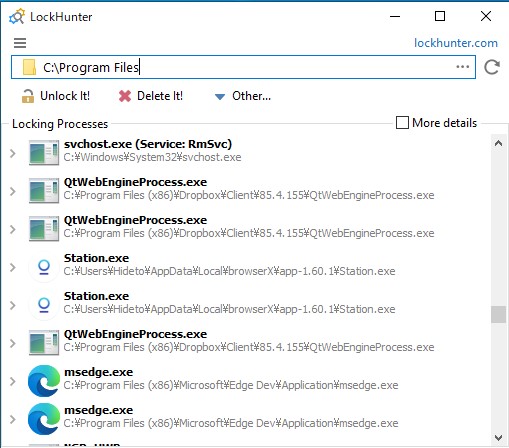
Task: Select the svchost.exe (Service: RmSvc) name
Action: (x=148, y=144)
